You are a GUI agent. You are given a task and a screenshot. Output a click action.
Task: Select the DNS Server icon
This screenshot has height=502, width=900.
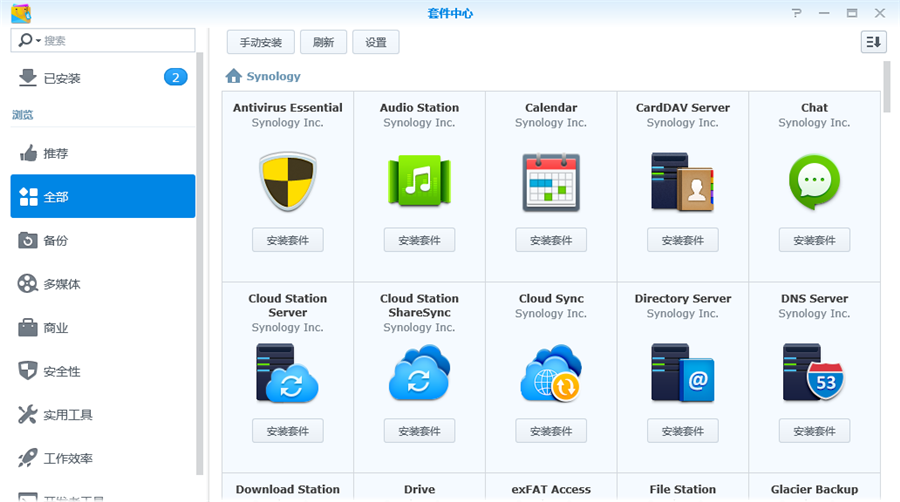(814, 372)
